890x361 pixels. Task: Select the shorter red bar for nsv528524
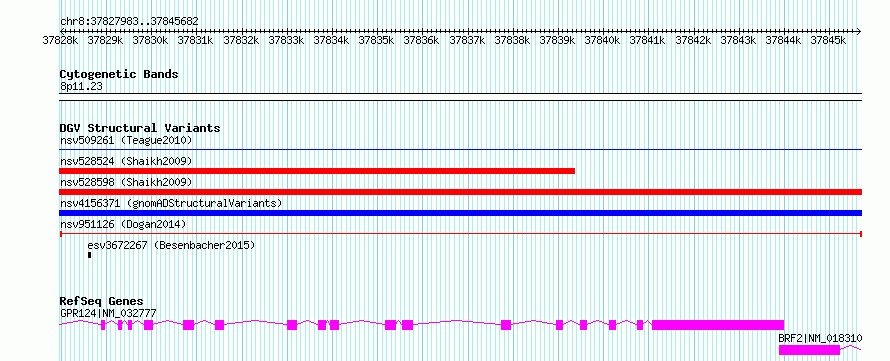317,171
